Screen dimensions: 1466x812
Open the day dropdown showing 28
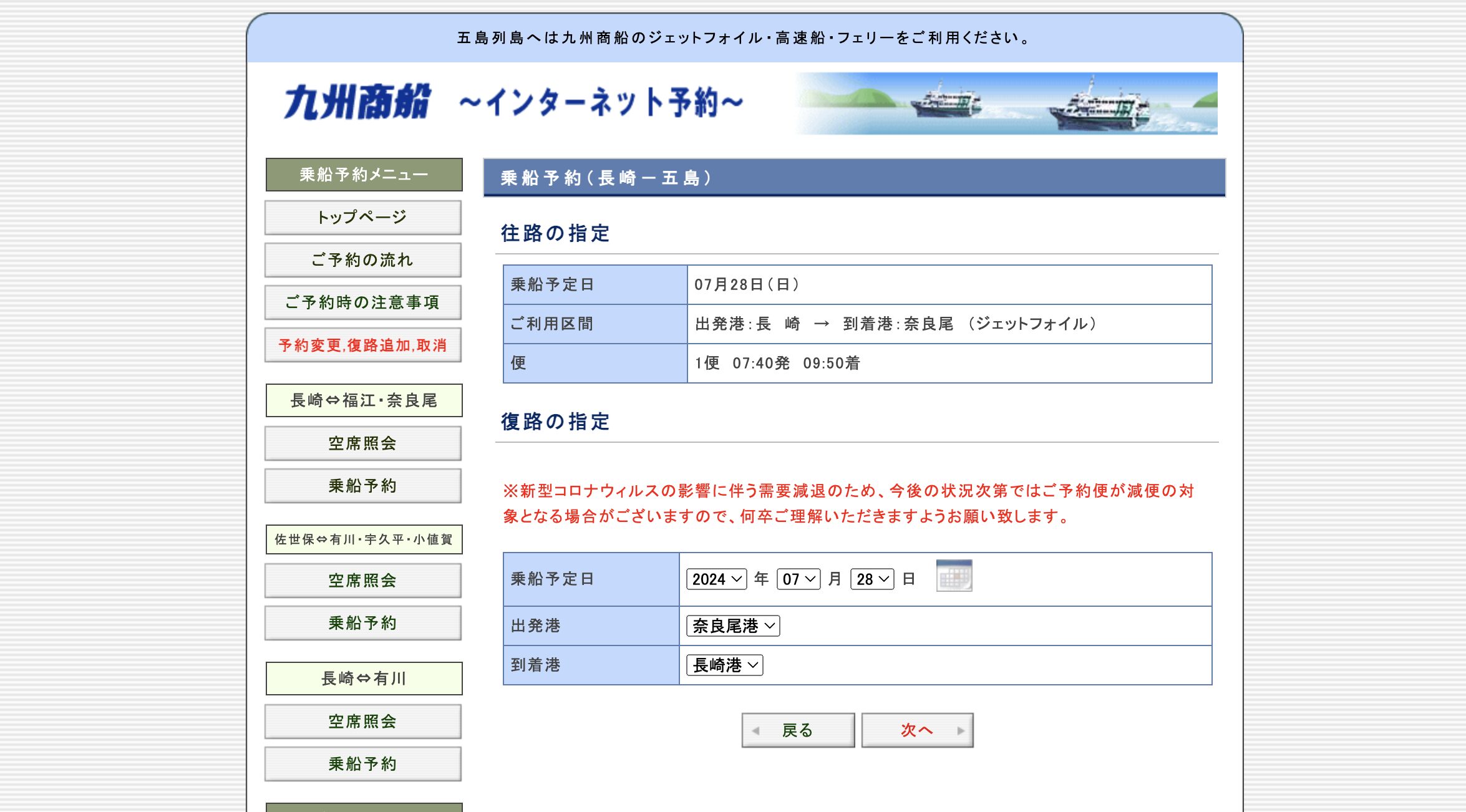tap(872, 579)
